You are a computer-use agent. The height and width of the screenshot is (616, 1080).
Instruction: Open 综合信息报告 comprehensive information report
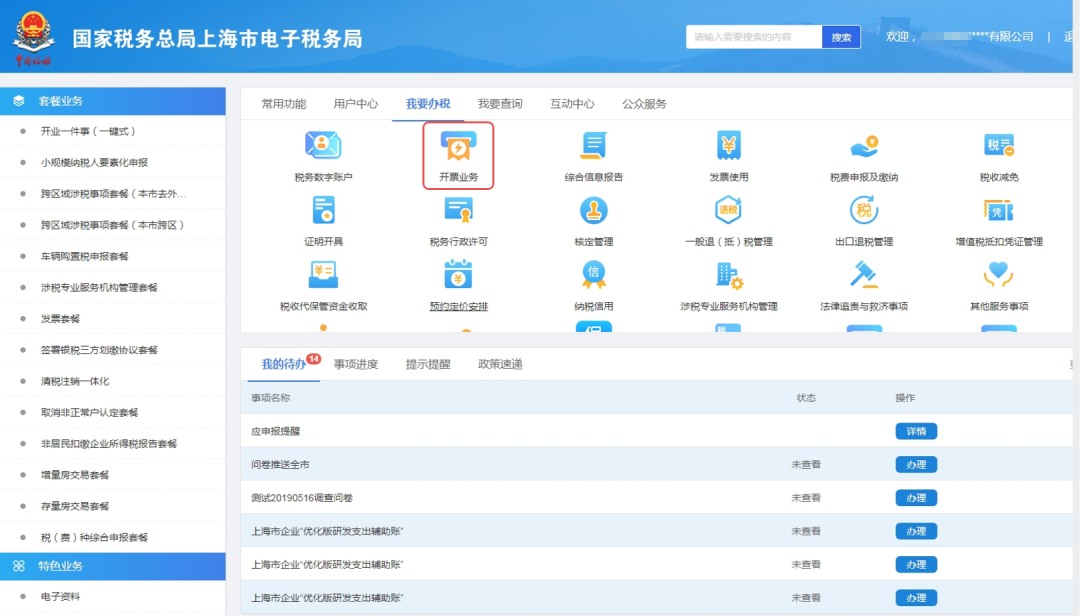(593, 155)
